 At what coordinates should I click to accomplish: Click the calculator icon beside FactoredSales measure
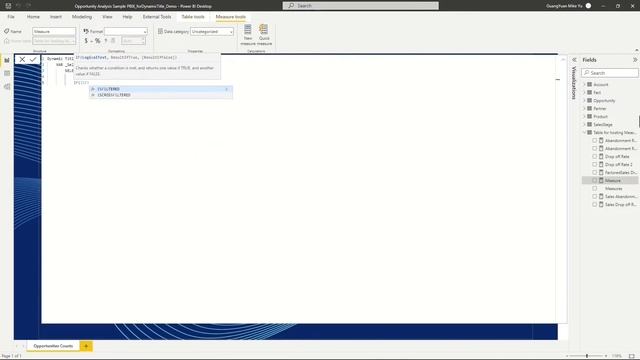coord(601,172)
